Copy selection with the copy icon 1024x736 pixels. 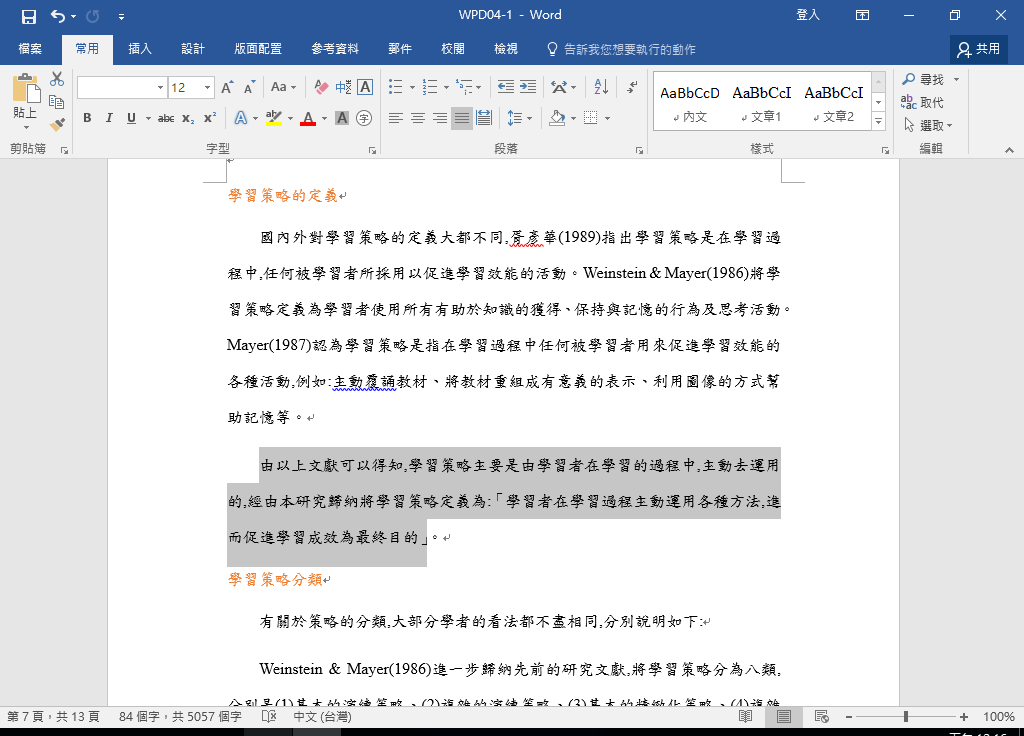pos(57,102)
